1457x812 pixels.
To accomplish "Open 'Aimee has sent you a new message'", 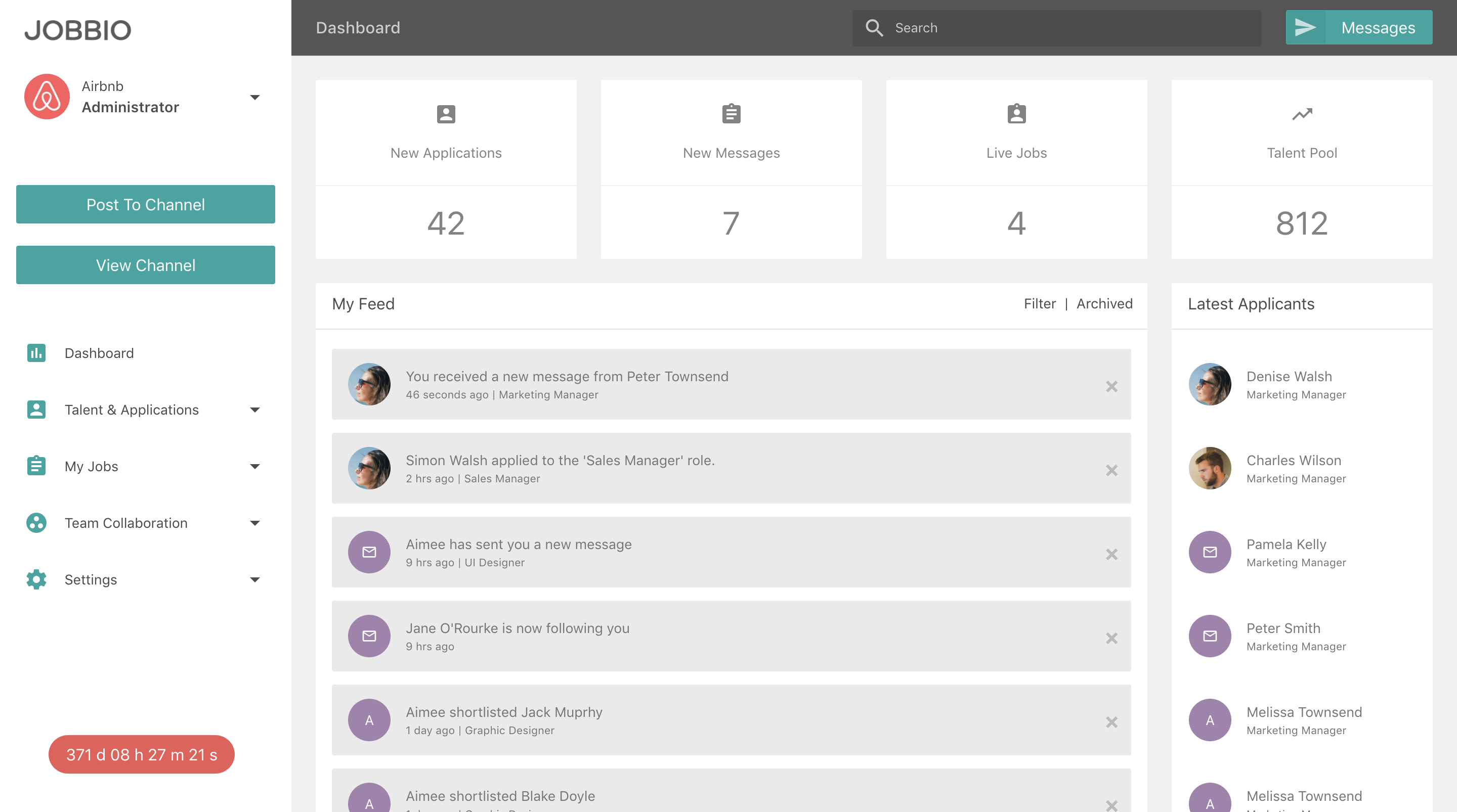I will [x=731, y=552].
